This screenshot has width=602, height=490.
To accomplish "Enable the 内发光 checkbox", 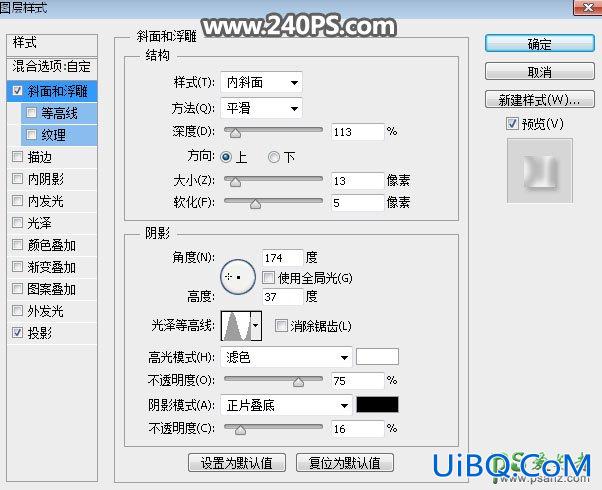I will tap(17, 200).
